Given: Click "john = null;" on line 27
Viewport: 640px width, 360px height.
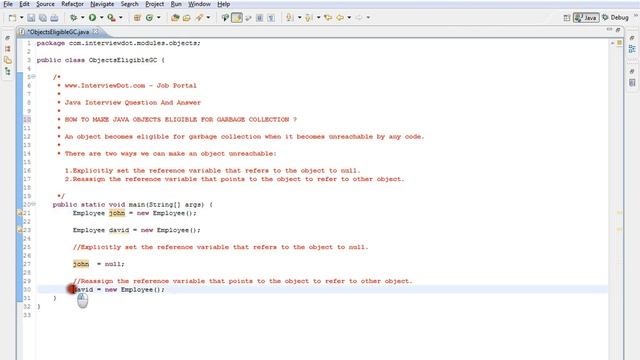Looking at the screenshot, I should [x=99, y=264].
